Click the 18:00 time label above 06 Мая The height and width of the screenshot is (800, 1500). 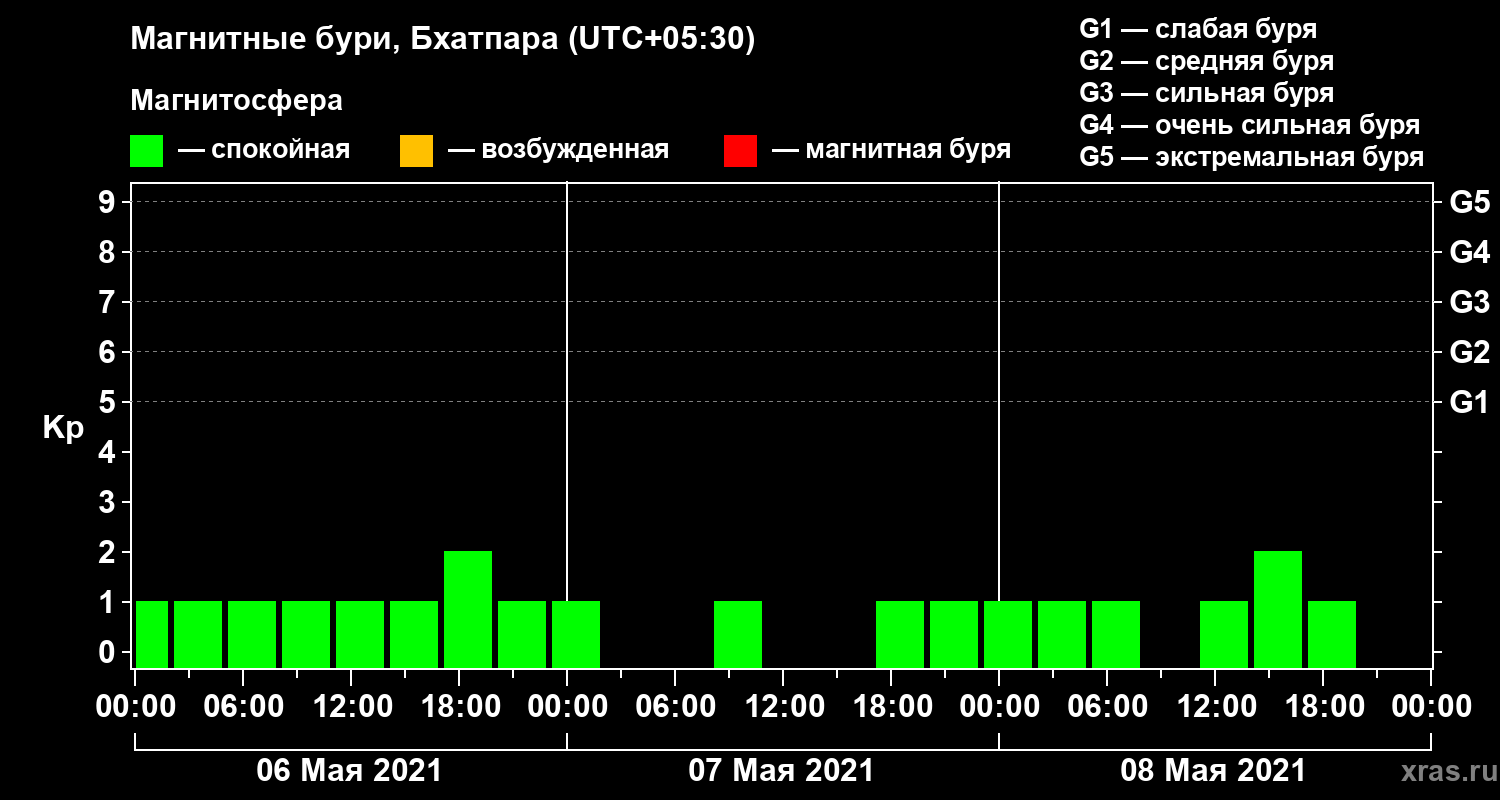(459, 707)
